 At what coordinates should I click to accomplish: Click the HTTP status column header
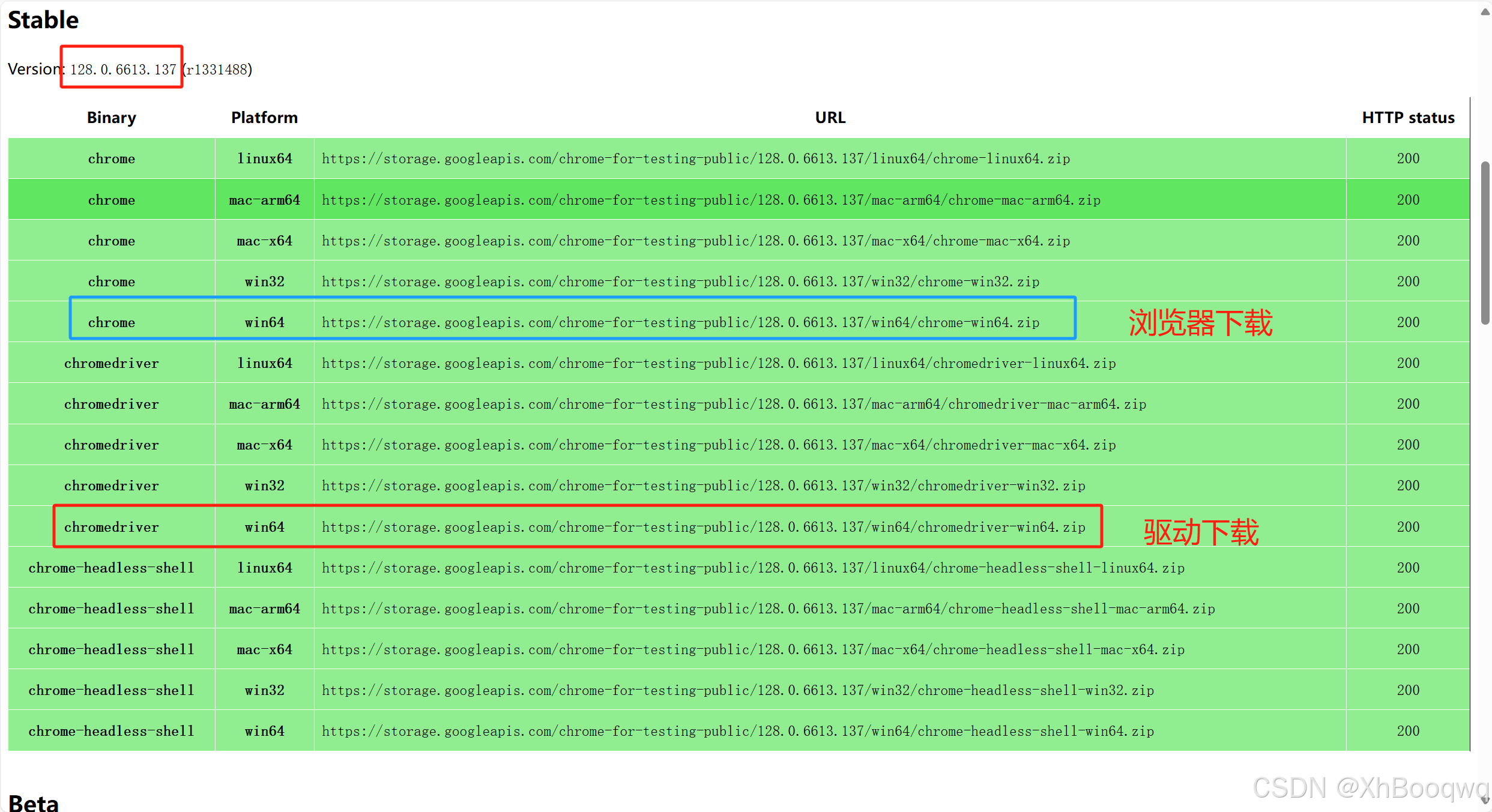(x=1408, y=118)
